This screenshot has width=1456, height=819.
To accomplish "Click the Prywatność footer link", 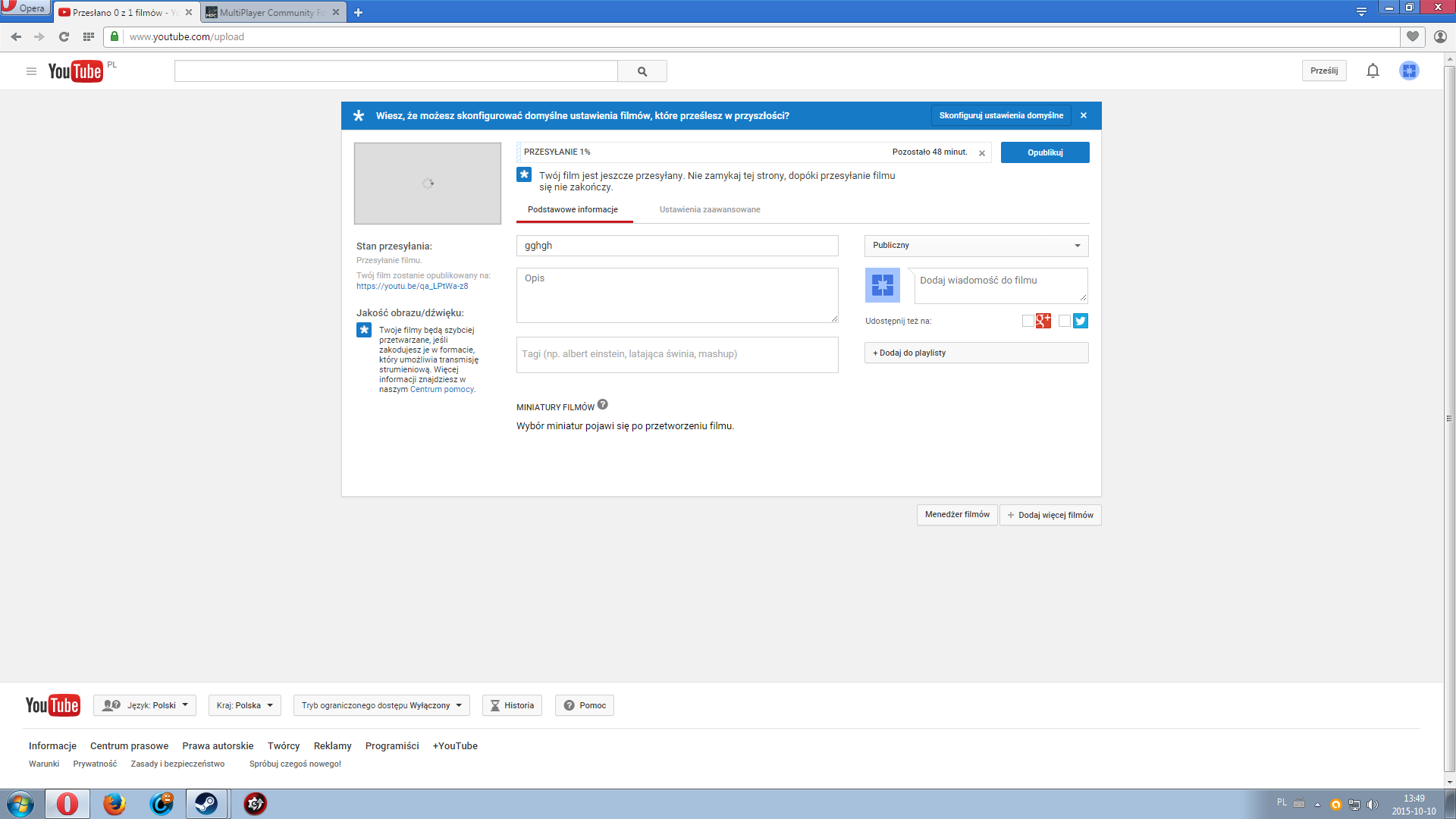I will pyautogui.click(x=95, y=764).
